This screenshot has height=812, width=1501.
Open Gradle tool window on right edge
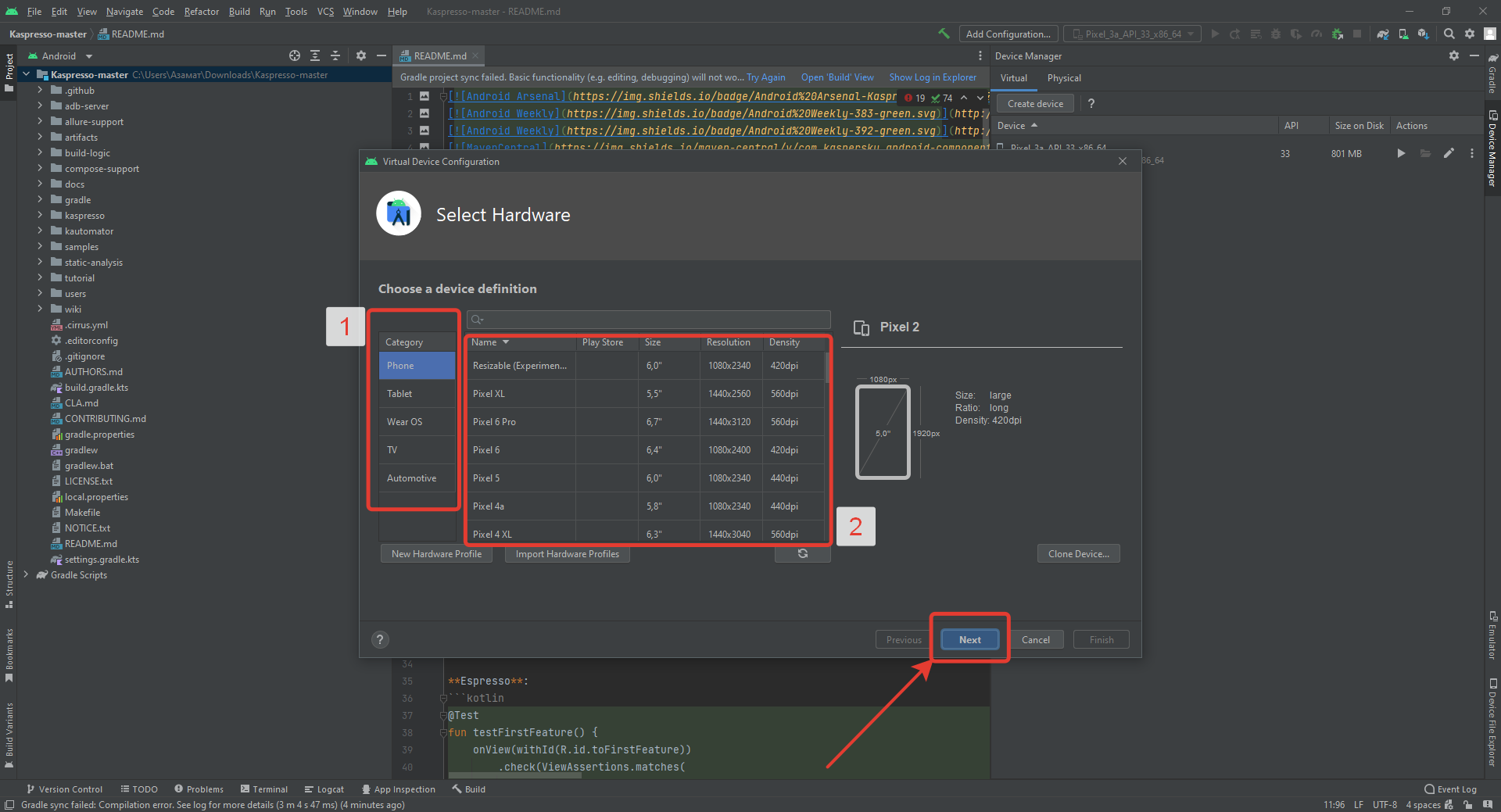1492,74
